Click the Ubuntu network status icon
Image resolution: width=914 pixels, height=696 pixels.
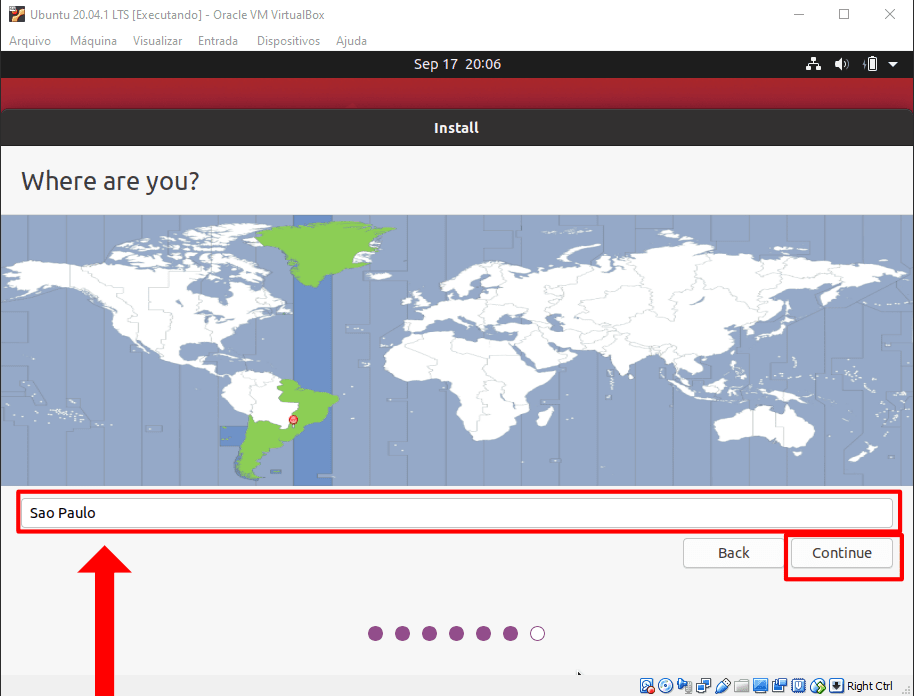point(813,64)
